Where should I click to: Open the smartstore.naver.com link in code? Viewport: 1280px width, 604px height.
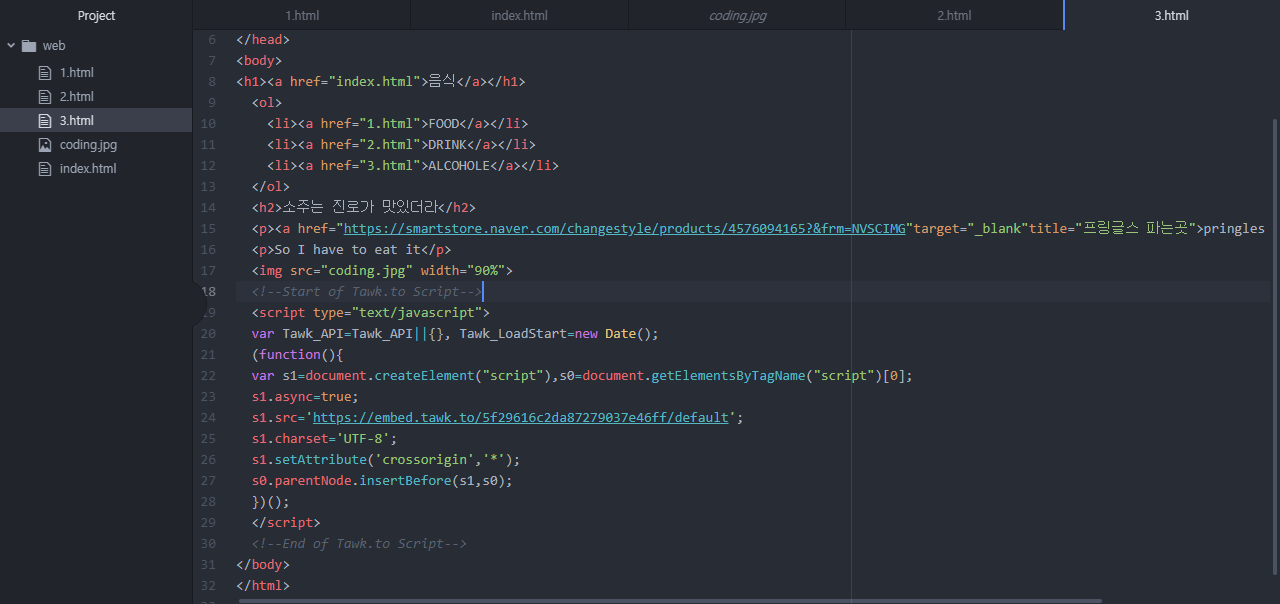point(625,229)
